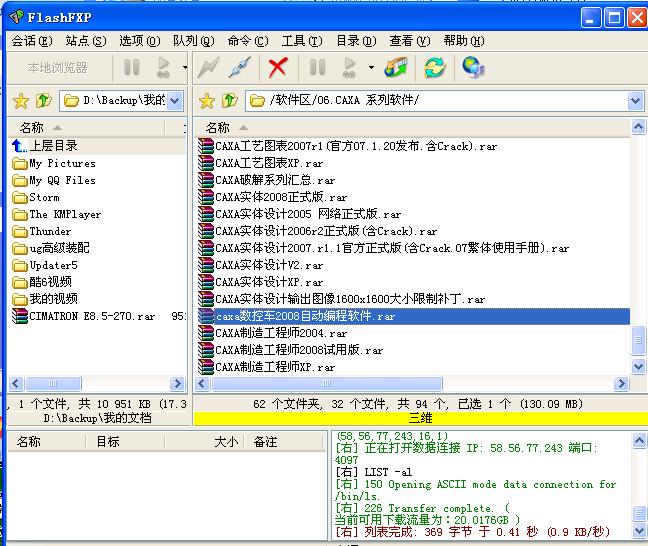Screen dimensions: 648x546
Task: Open the 命令(C) menu
Action: [x=248, y=41]
